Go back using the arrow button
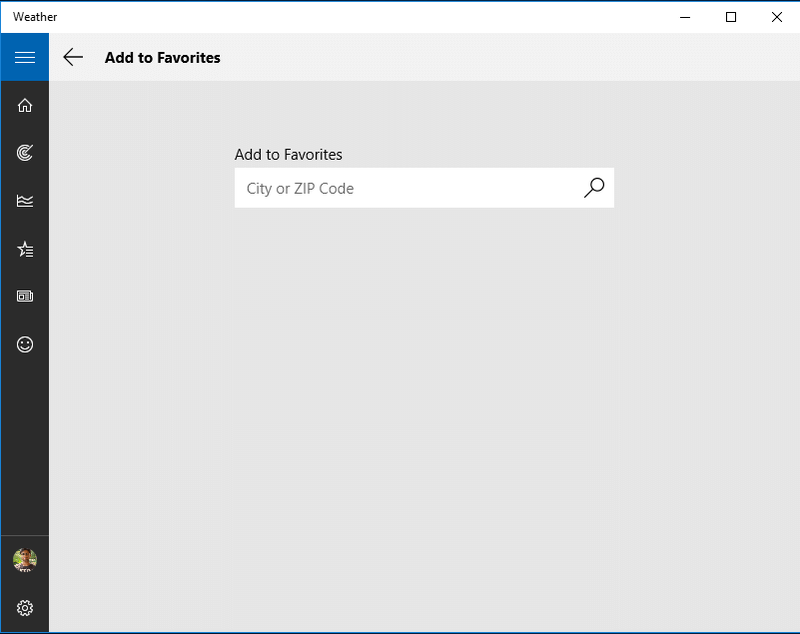 (x=73, y=57)
